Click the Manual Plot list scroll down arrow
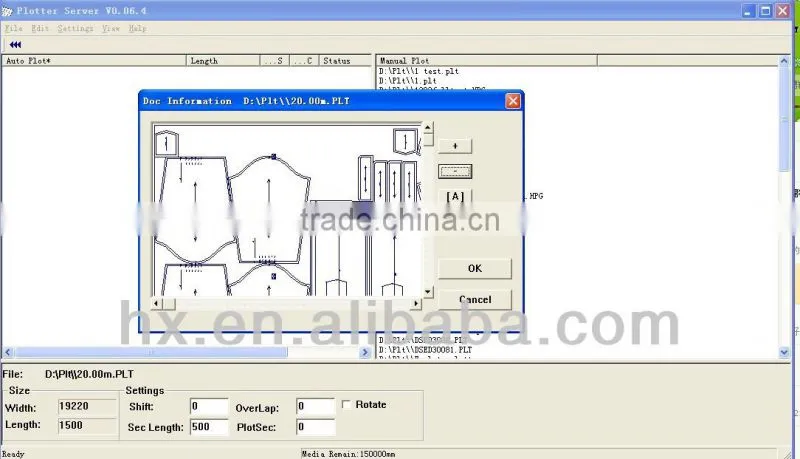The height and width of the screenshot is (459, 800). click(x=784, y=352)
